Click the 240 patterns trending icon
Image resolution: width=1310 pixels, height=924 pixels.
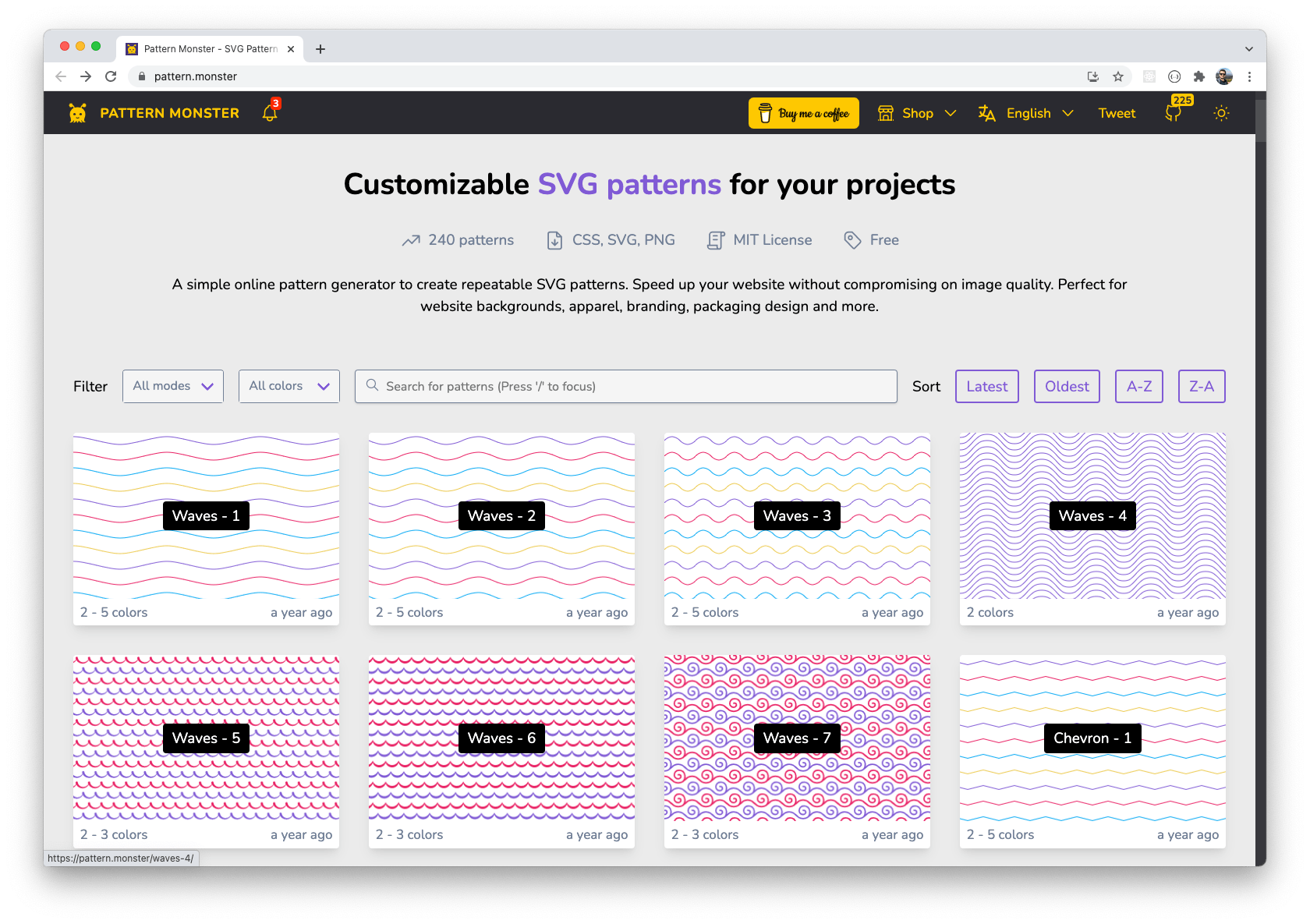(411, 240)
